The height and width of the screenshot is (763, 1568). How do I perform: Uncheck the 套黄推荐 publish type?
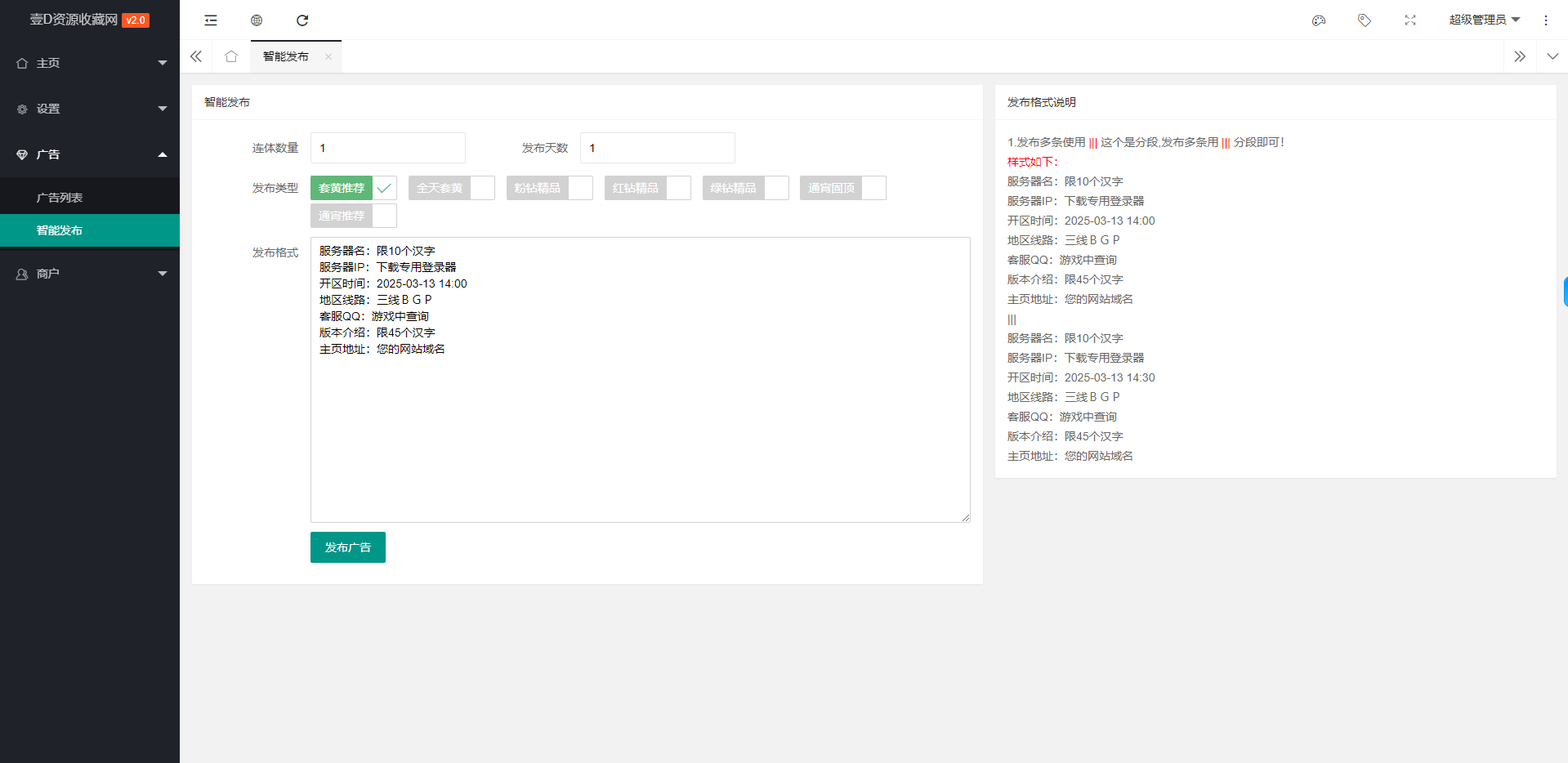353,188
